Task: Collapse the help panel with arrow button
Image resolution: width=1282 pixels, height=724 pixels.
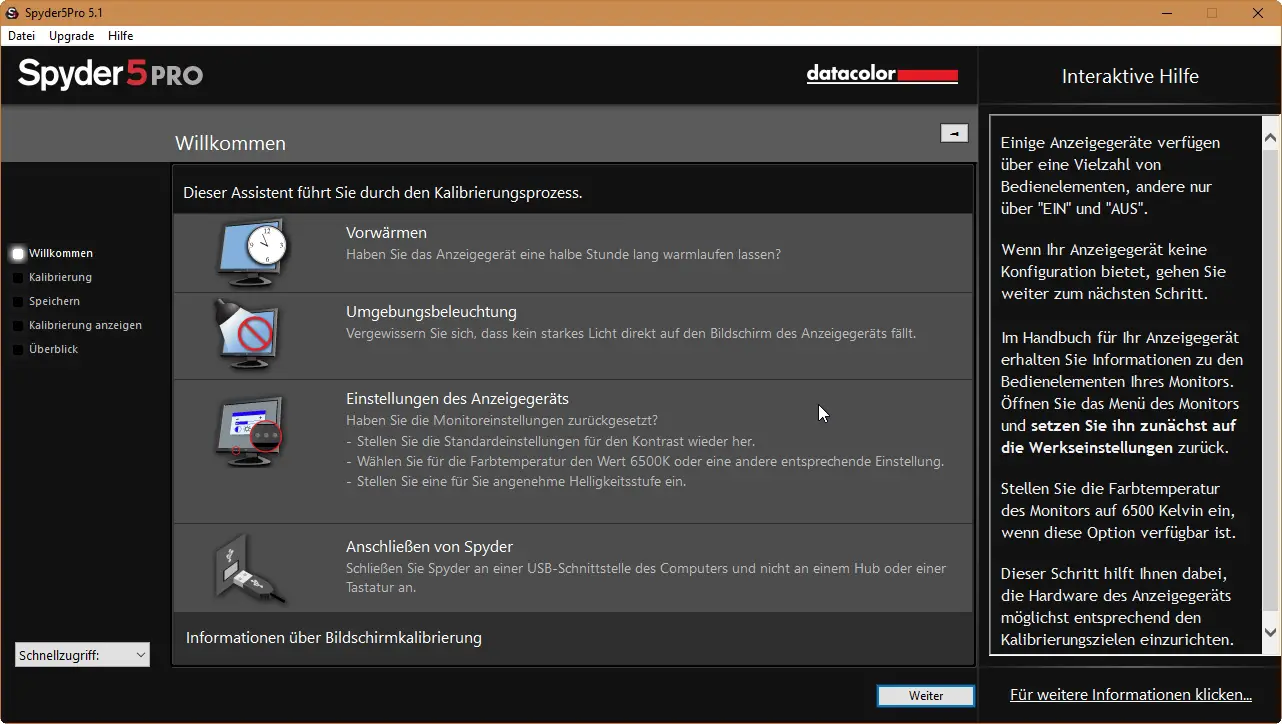Action: (954, 133)
